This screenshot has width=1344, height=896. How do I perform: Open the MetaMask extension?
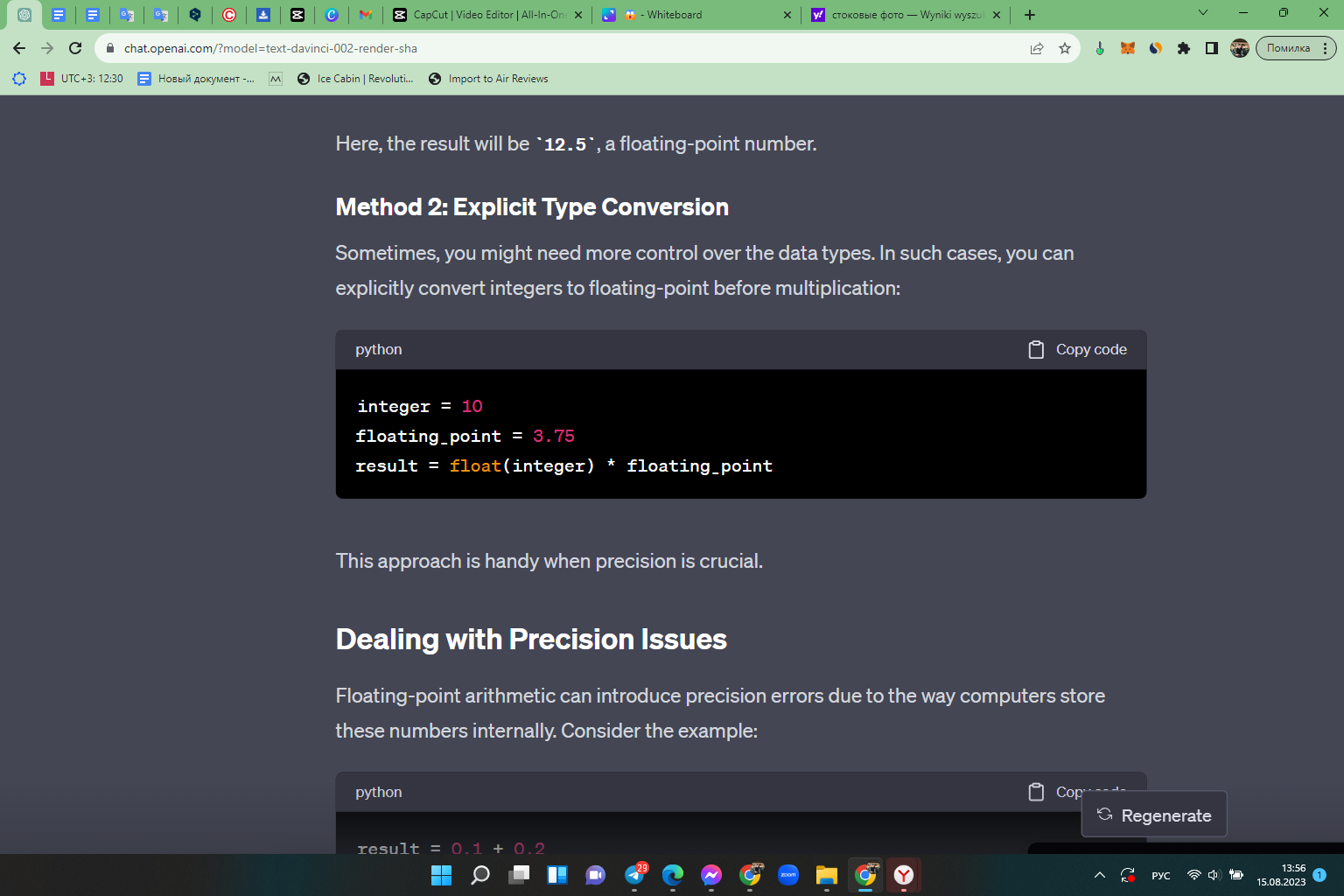(1128, 48)
